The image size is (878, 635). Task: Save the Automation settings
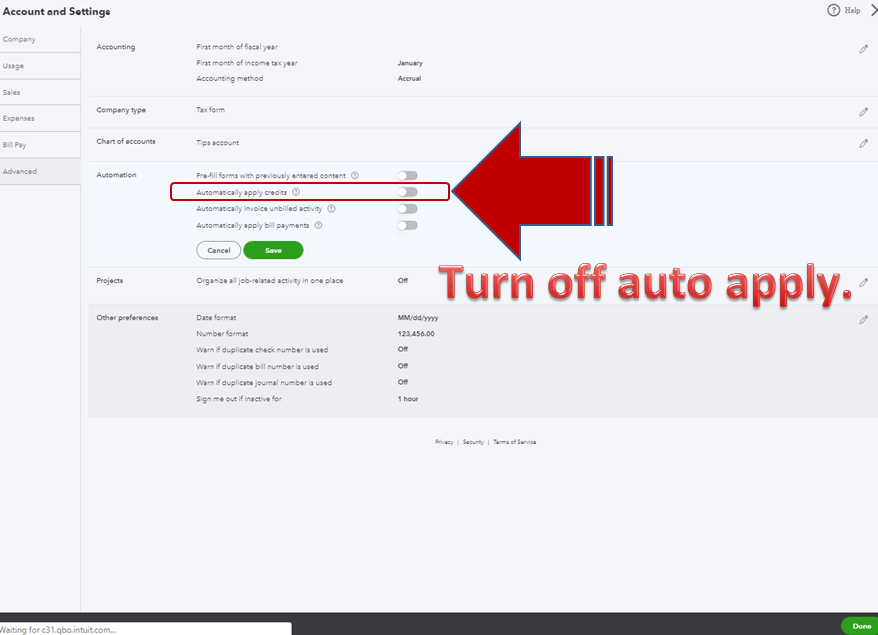click(273, 250)
